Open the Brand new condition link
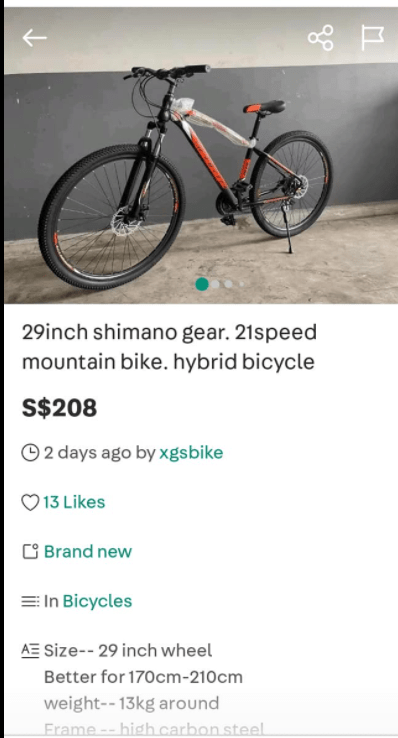This screenshot has height=738, width=398. click(88, 552)
